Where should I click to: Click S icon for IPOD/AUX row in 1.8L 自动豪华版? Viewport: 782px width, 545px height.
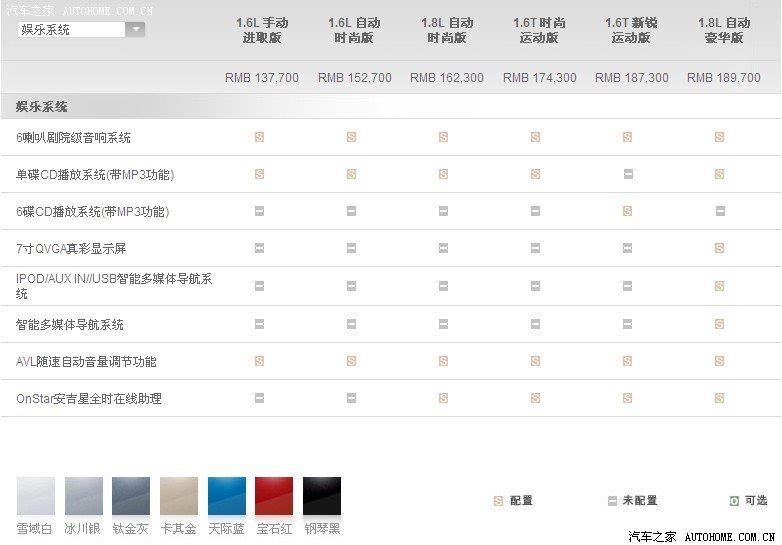[x=719, y=286]
